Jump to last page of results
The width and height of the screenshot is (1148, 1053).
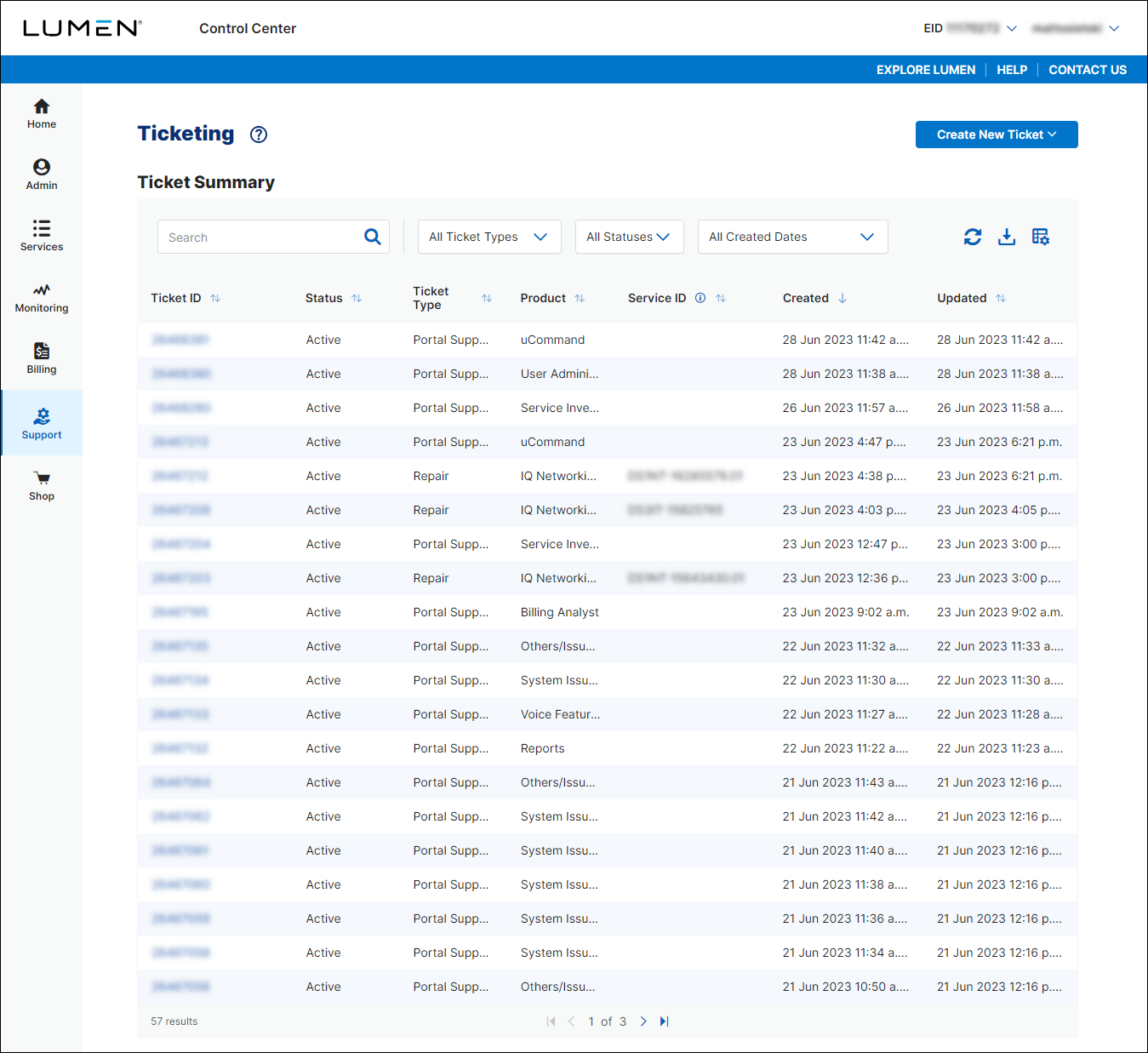665,1022
